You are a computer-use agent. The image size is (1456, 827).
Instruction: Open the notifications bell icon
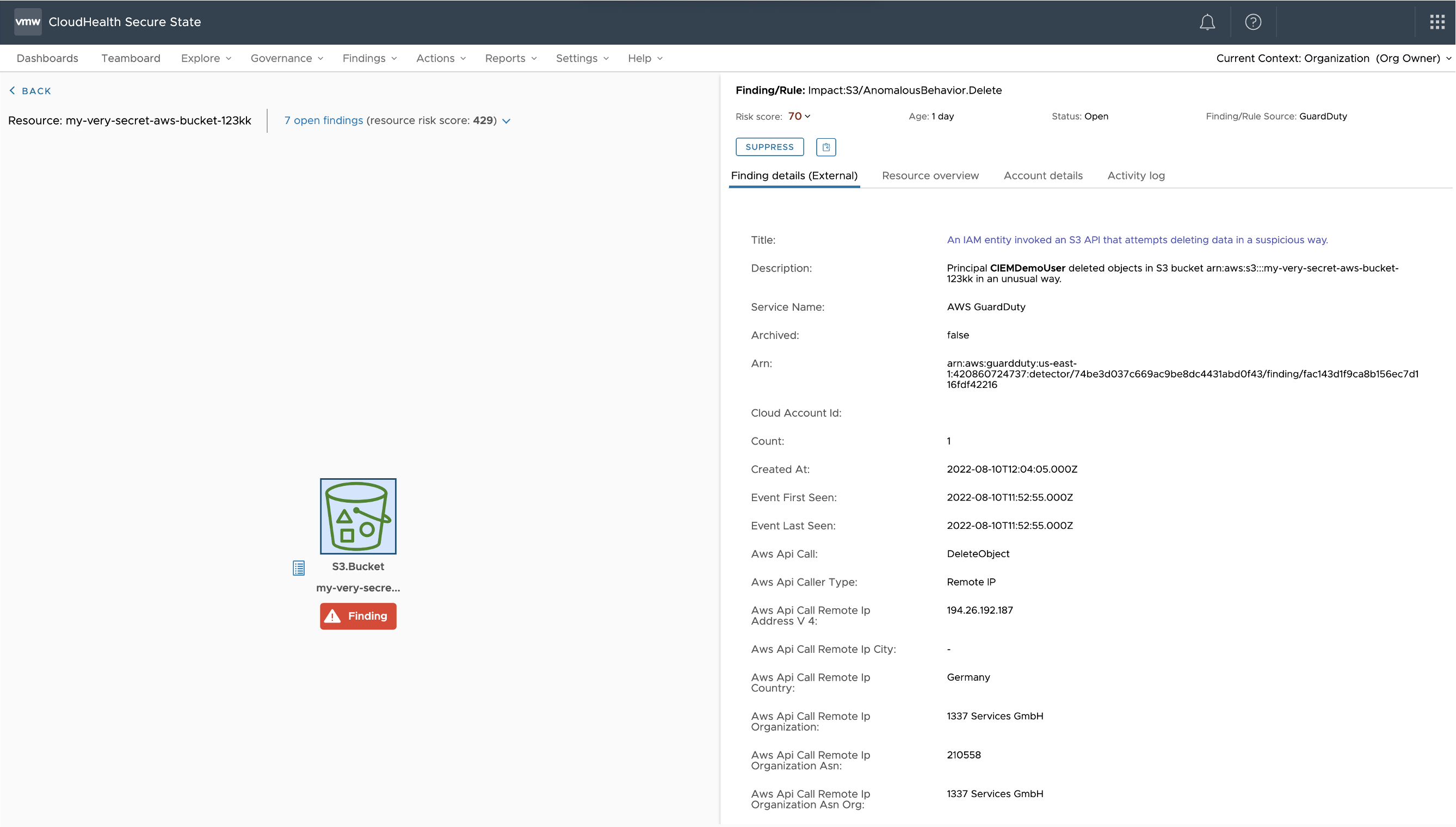pyautogui.click(x=1207, y=22)
